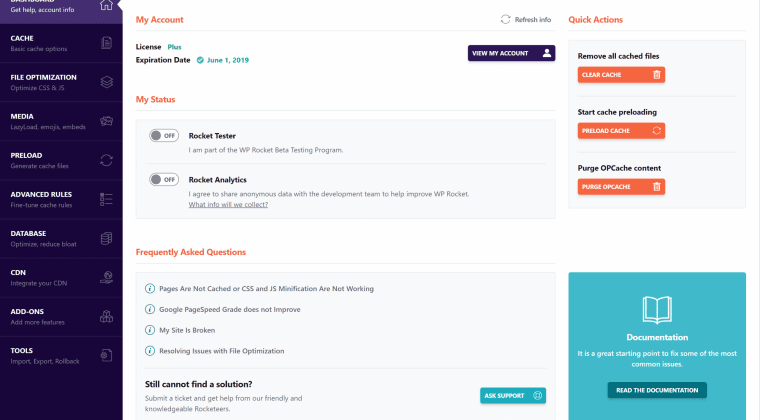This screenshot has width=760, height=420.
Task: Open the Tools import export section
Action: pos(61,356)
